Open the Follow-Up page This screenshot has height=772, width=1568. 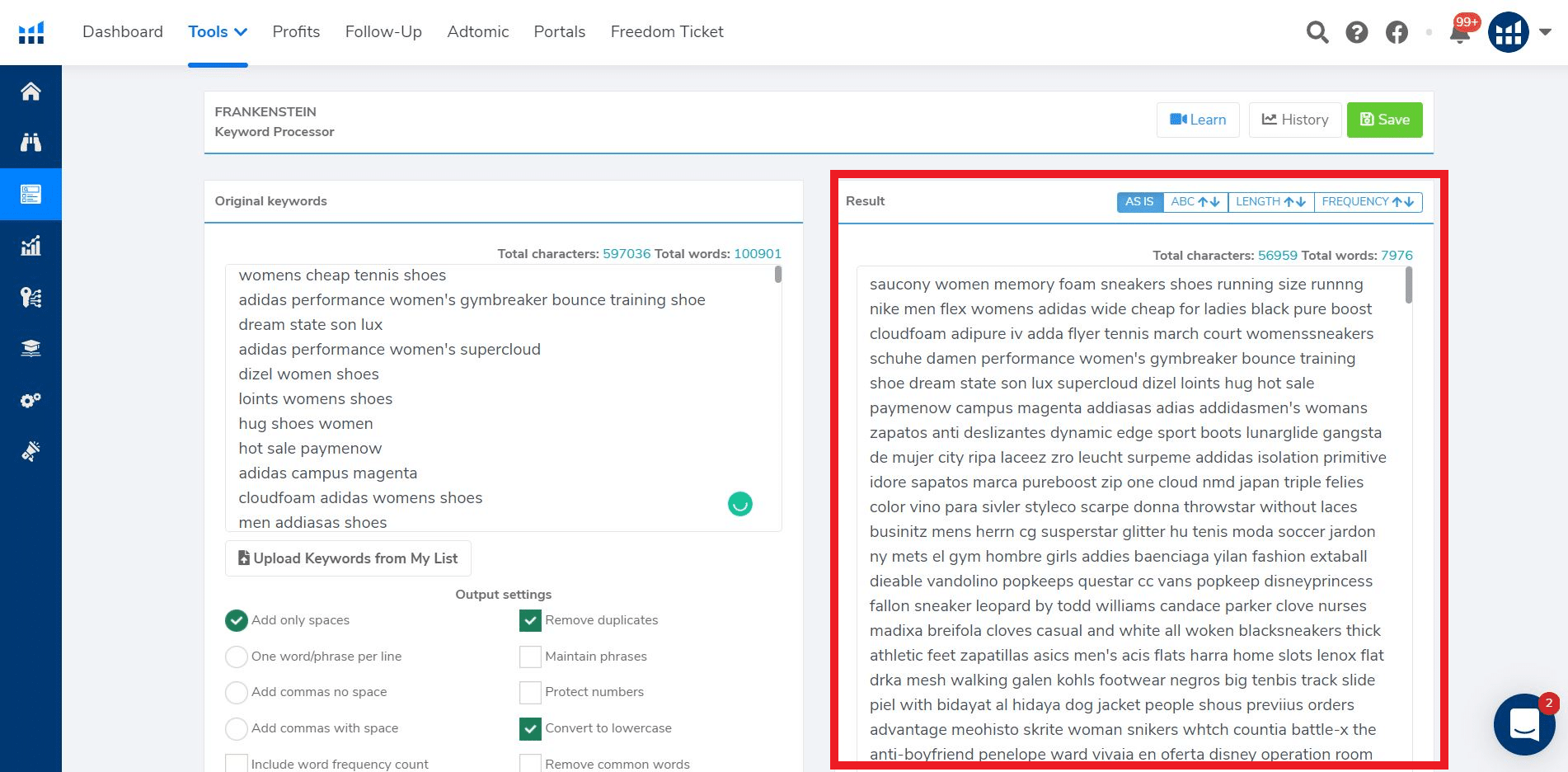[383, 31]
